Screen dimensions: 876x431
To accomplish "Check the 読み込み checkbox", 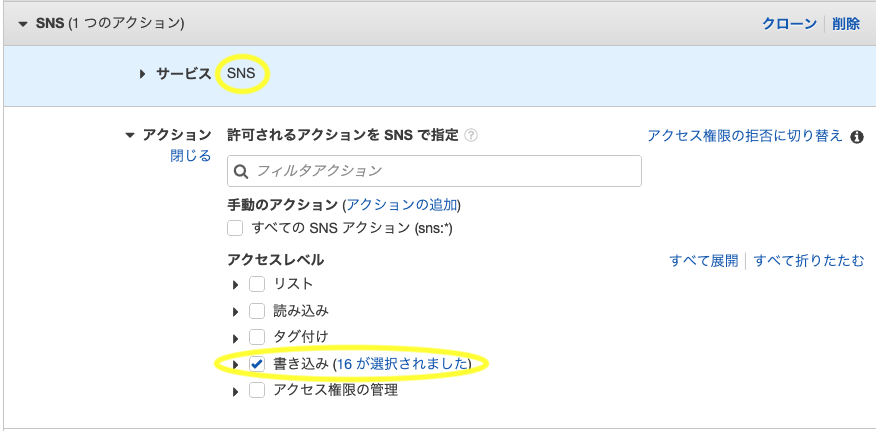I will pyautogui.click(x=256, y=311).
